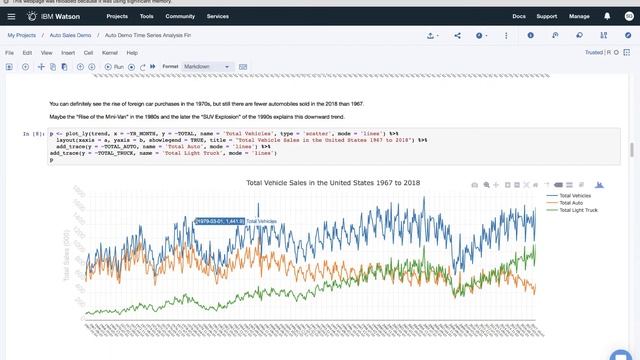This screenshot has width=640, height=360.
Task: Click the save notebook icon
Action: 9,67
